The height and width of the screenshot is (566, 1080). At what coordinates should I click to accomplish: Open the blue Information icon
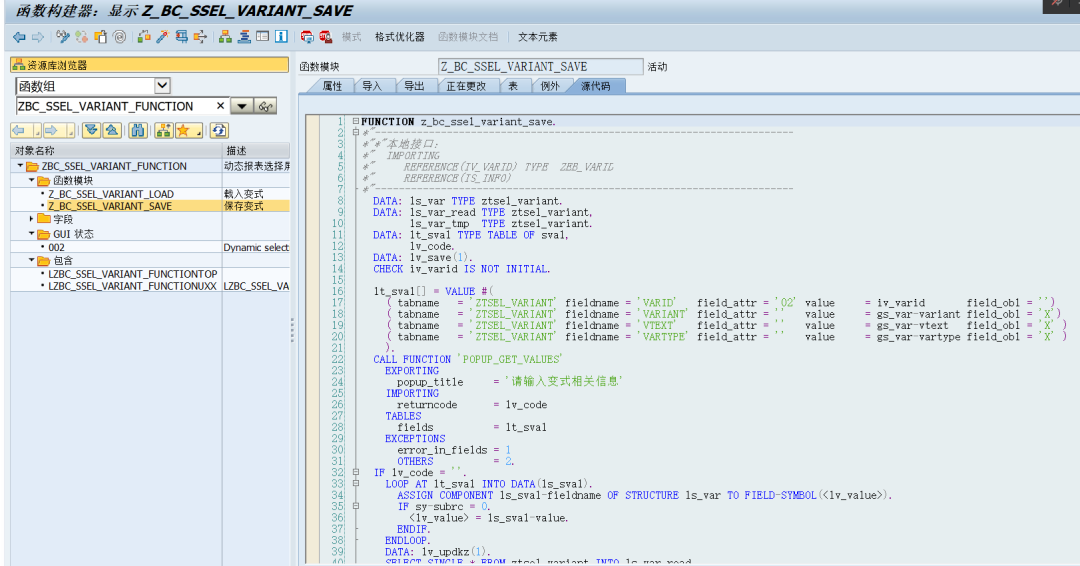281,37
